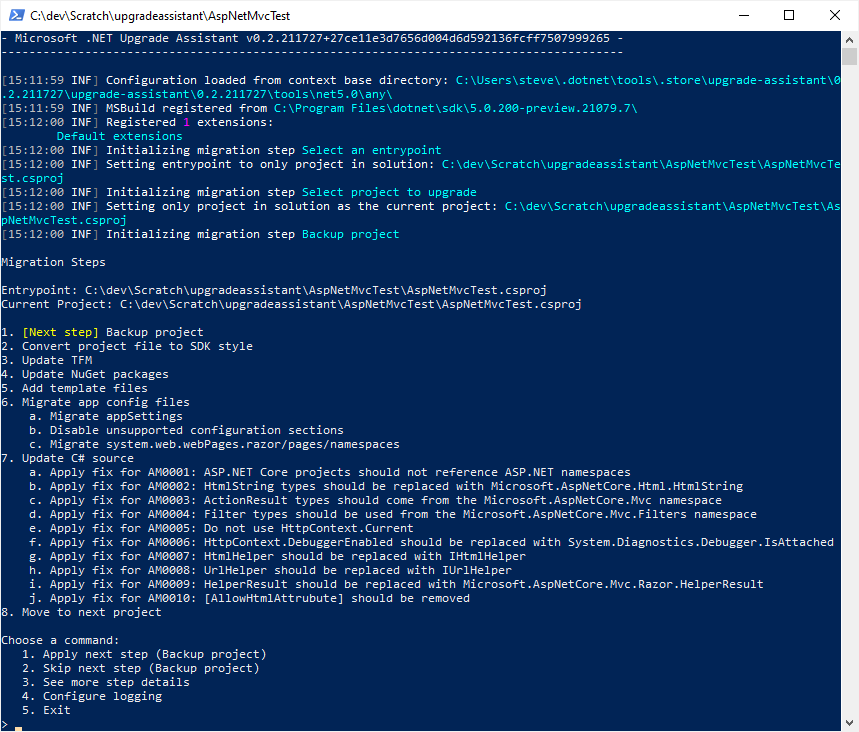The image size is (859, 732).
Task: Click 'Skip next step (Backup project)' option
Action: click(150, 668)
